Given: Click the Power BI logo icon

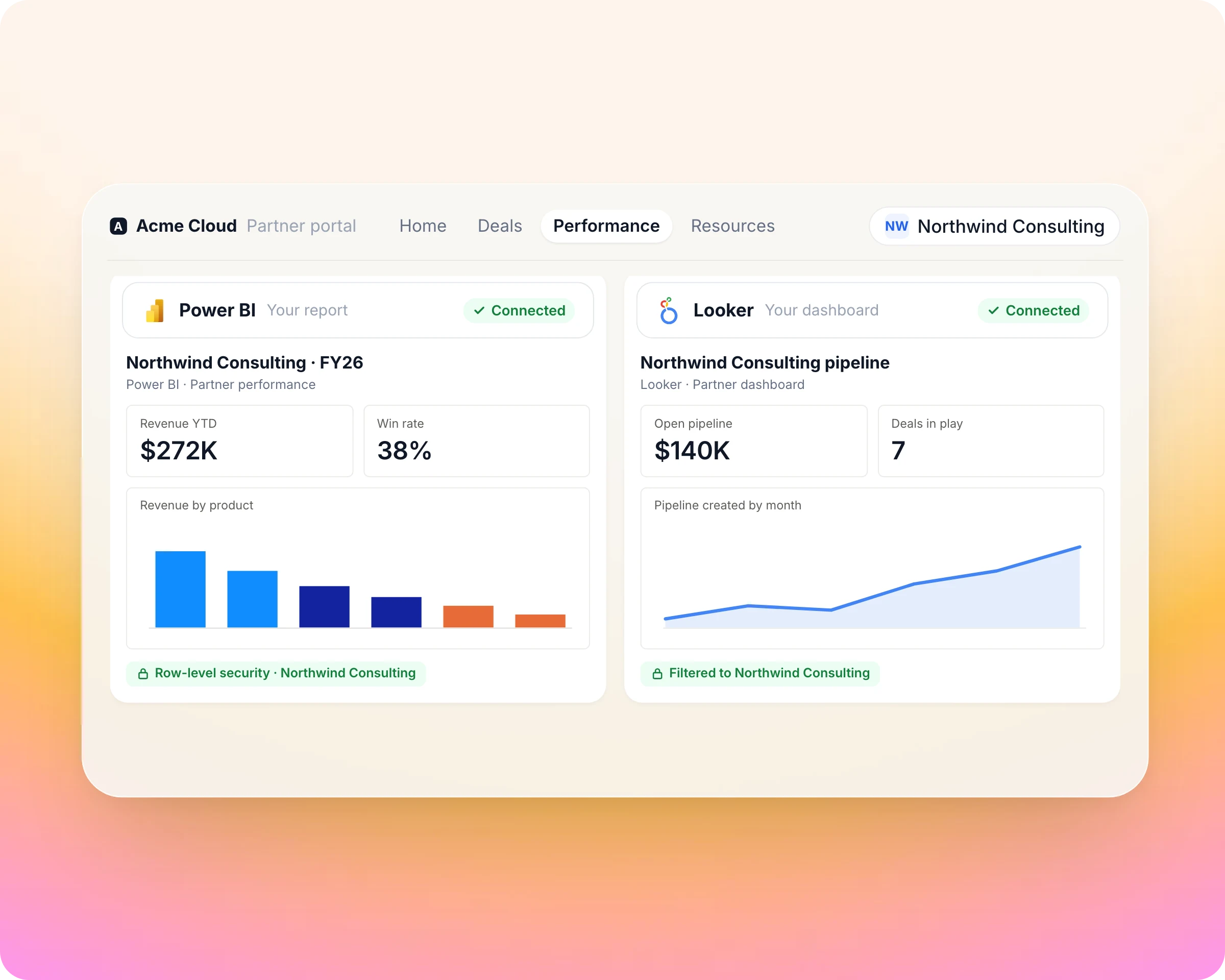Looking at the screenshot, I should click(155, 311).
